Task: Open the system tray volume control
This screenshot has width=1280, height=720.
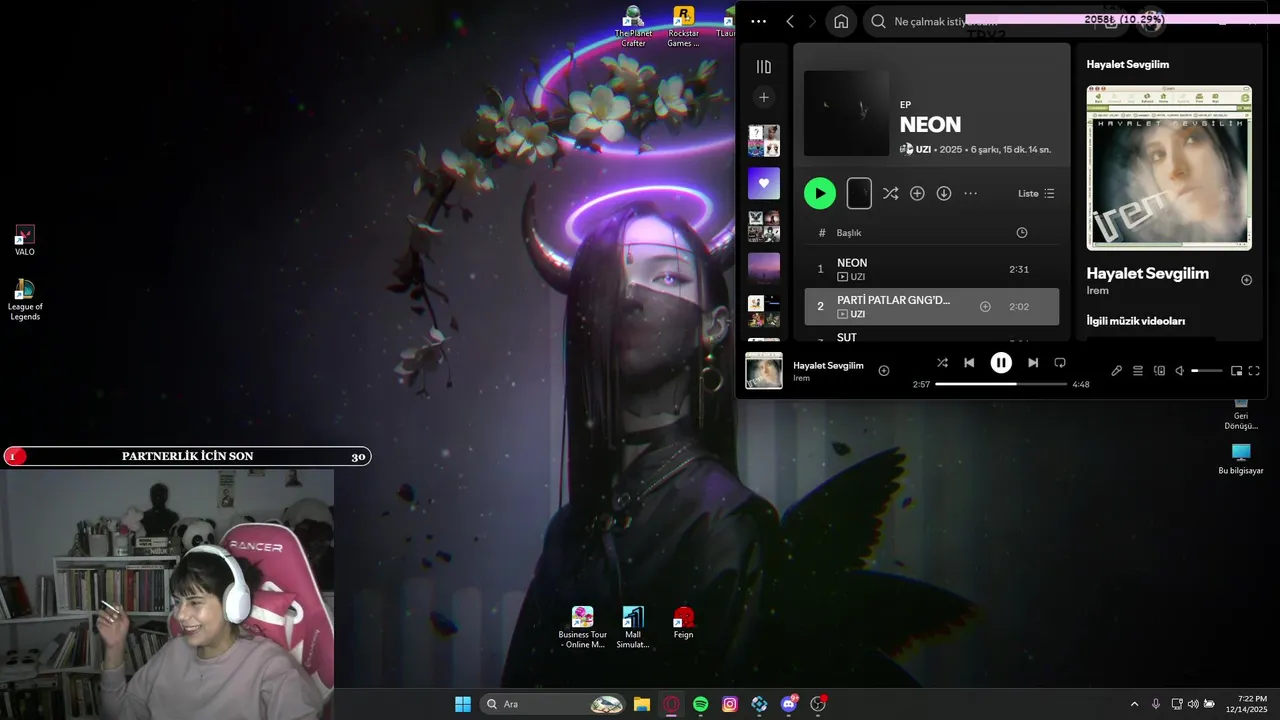Action: (x=1193, y=704)
